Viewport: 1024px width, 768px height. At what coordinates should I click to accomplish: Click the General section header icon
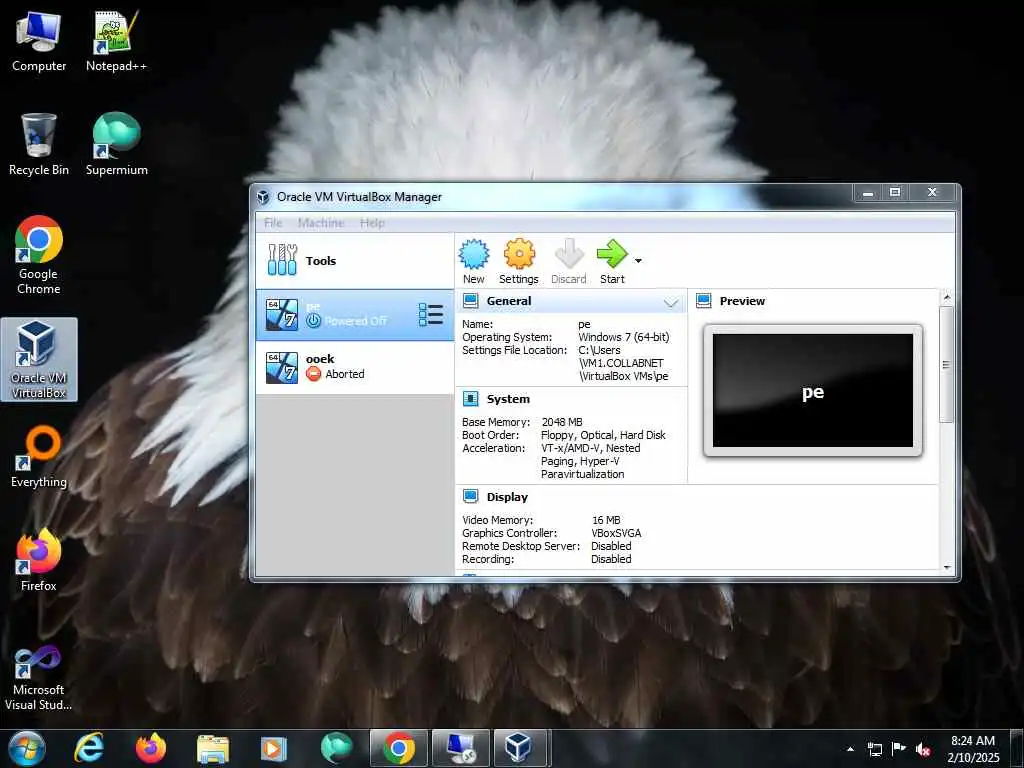point(470,300)
